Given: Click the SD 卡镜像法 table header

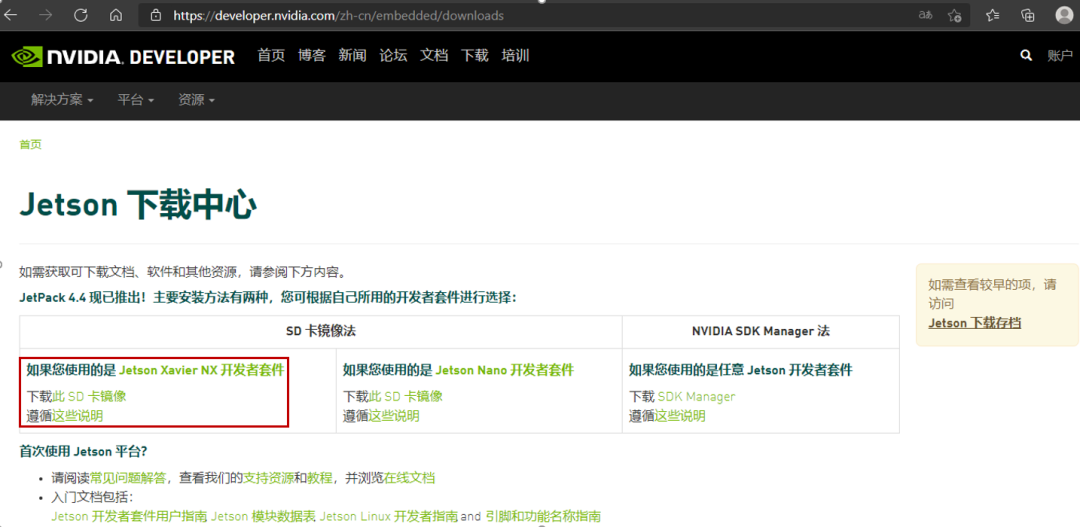Looking at the screenshot, I should tap(321, 331).
